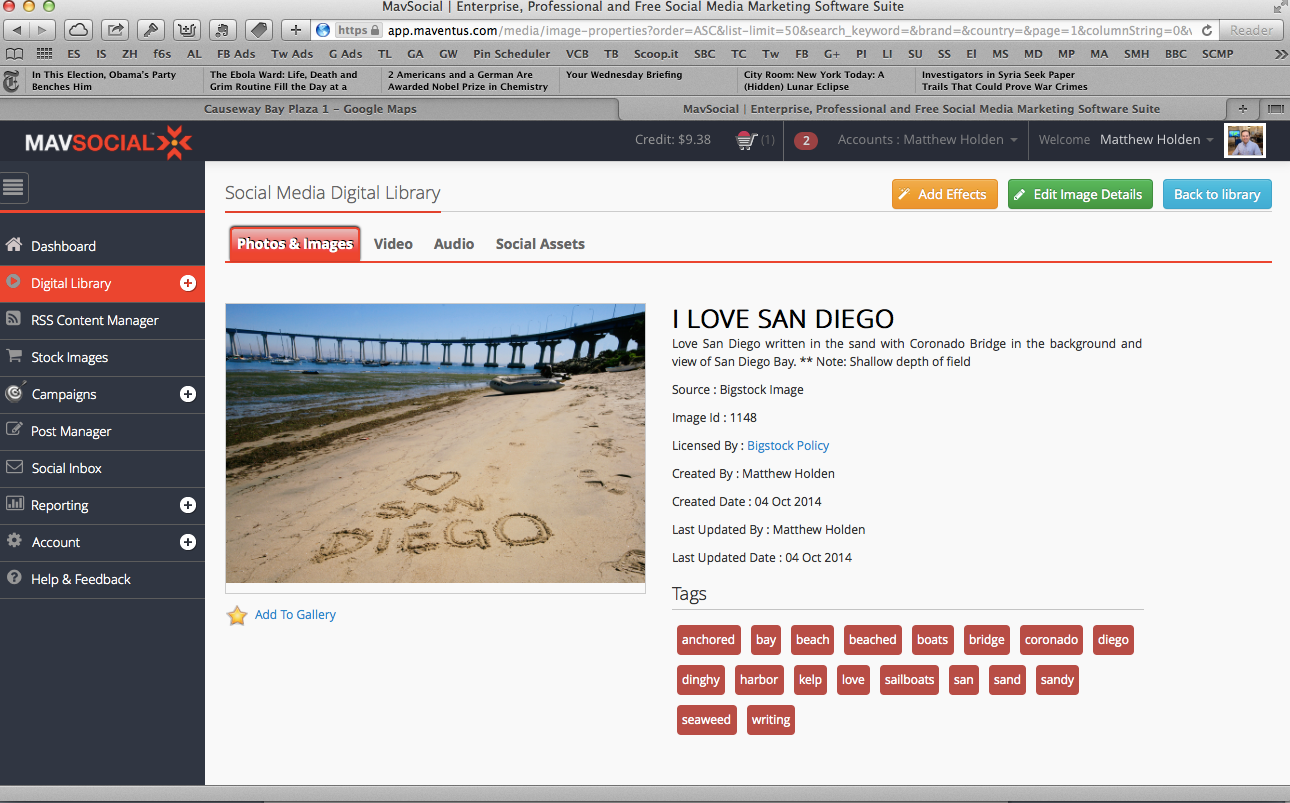Switch to the Video tab
1290x803 pixels.
point(393,244)
